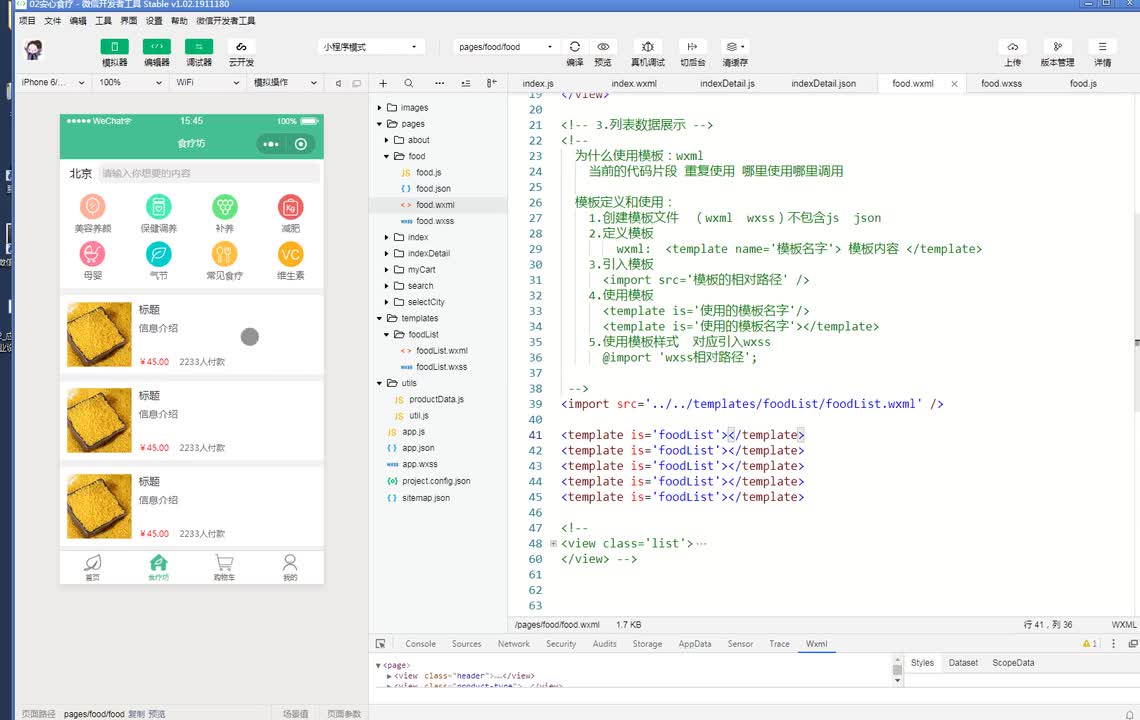The height and width of the screenshot is (720, 1140).
Task: Start 真机调试 real device debugging
Action: [x=647, y=47]
